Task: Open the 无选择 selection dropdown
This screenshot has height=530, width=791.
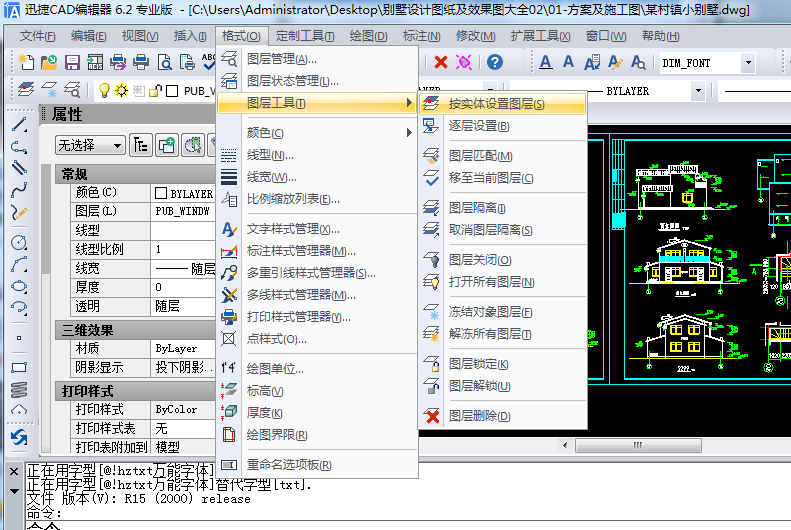Action: [90, 146]
